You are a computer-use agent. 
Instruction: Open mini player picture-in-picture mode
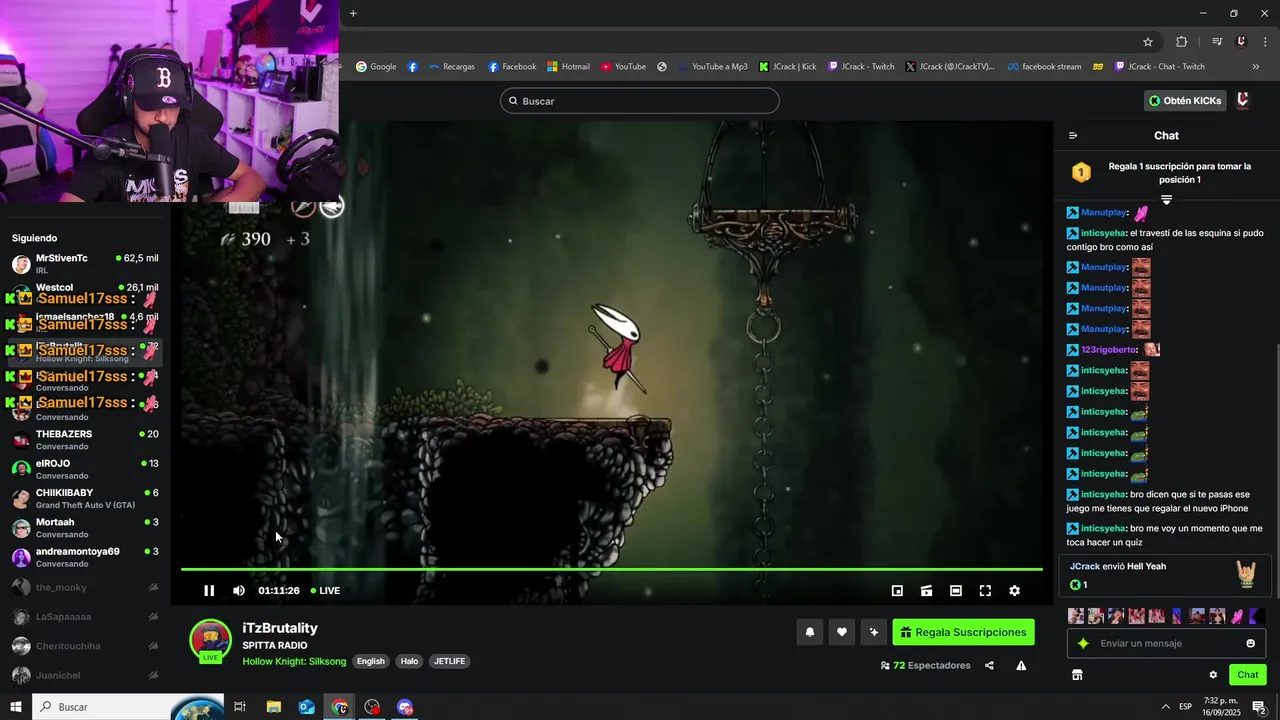click(897, 591)
